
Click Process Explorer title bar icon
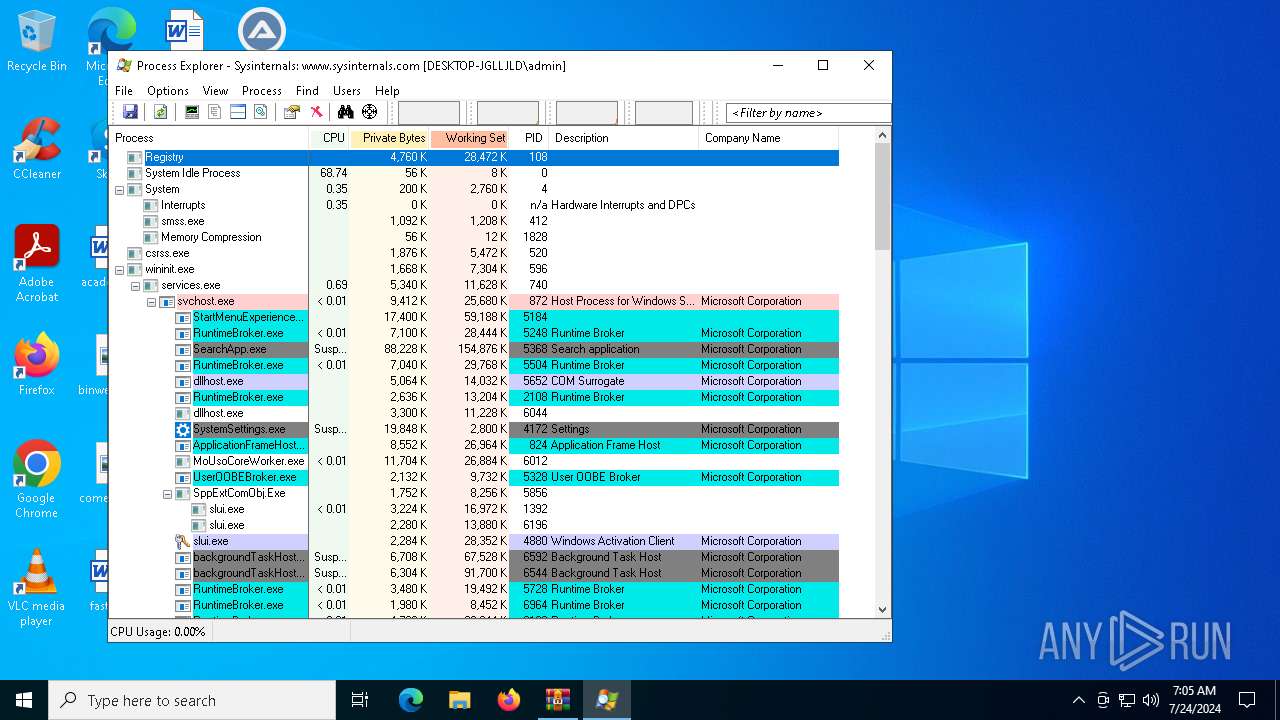pyautogui.click(x=124, y=65)
